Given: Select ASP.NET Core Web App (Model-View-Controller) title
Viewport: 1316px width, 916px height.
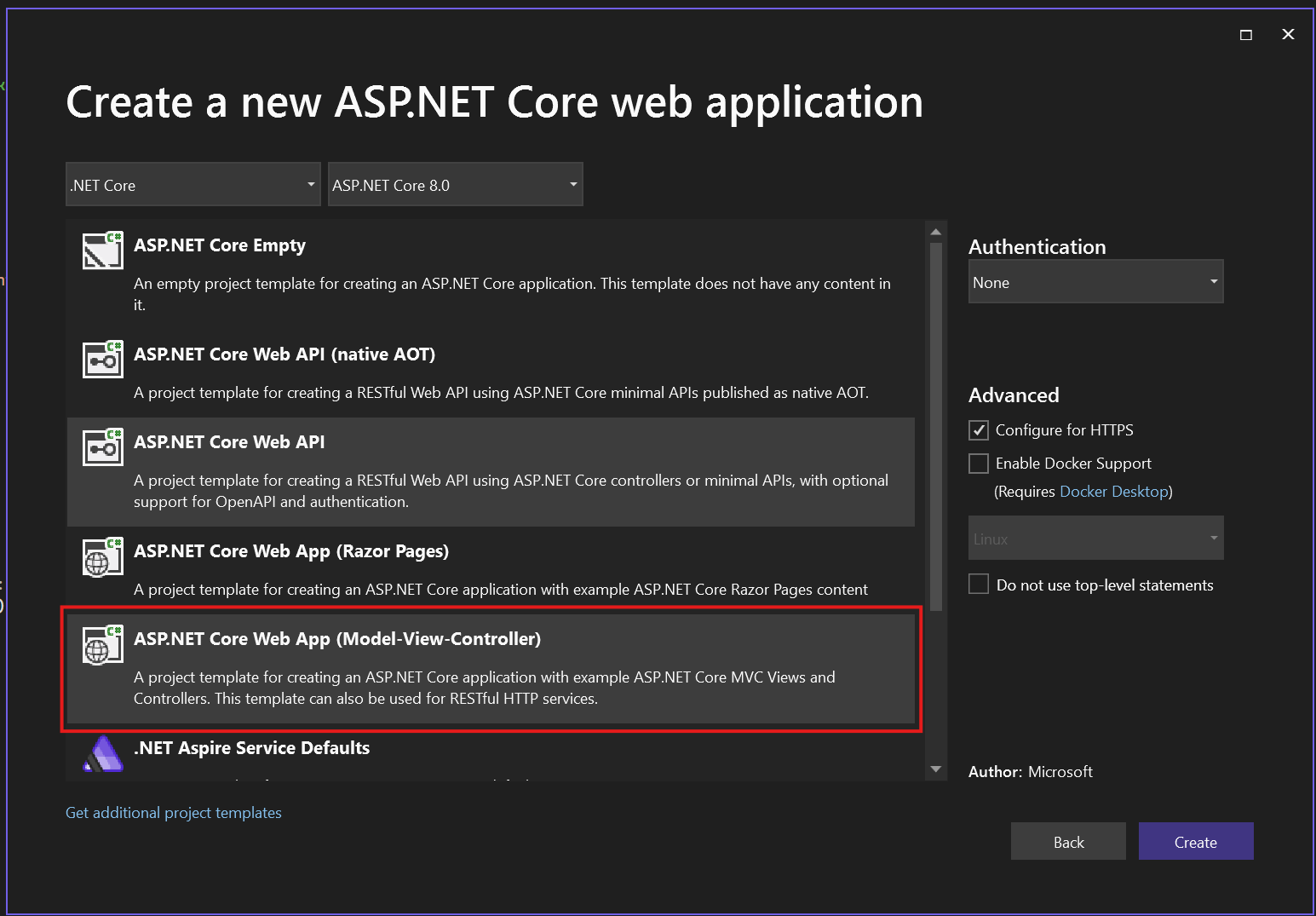Looking at the screenshot, I should 337,639.
